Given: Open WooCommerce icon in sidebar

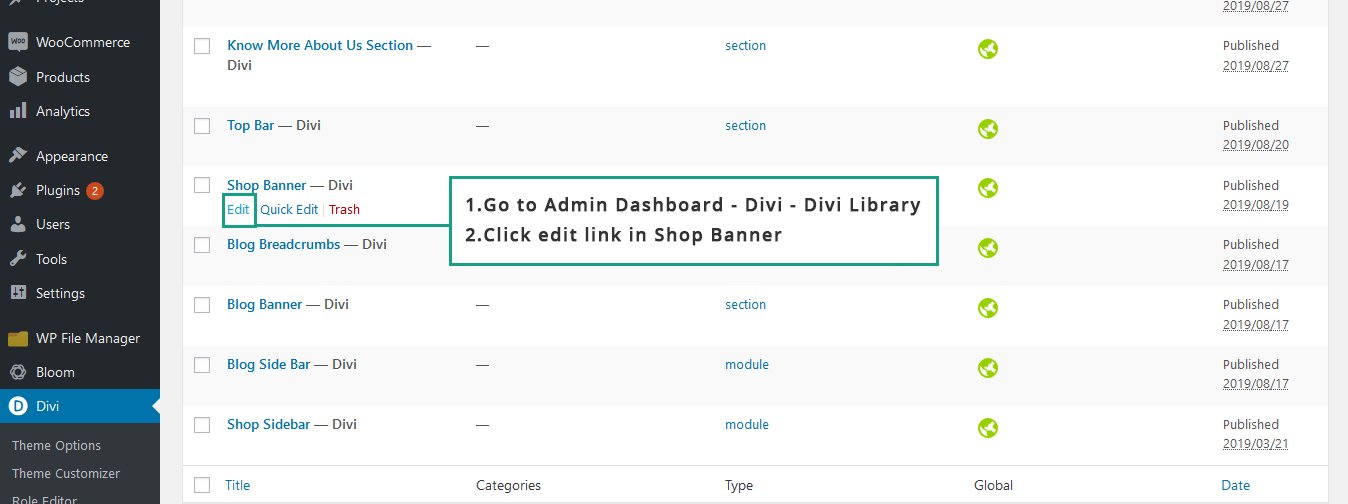Looking at the screenshot, I should coord(17,43).
